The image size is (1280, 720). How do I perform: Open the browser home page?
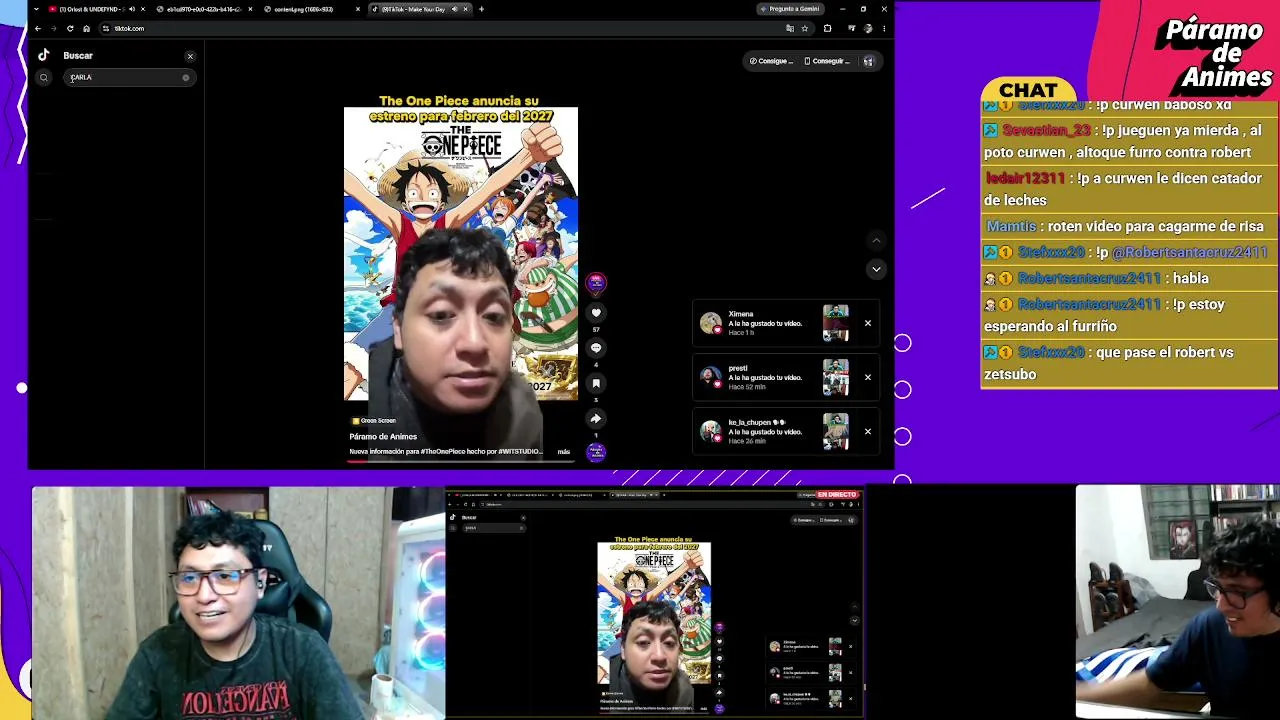tap(86, 28)
